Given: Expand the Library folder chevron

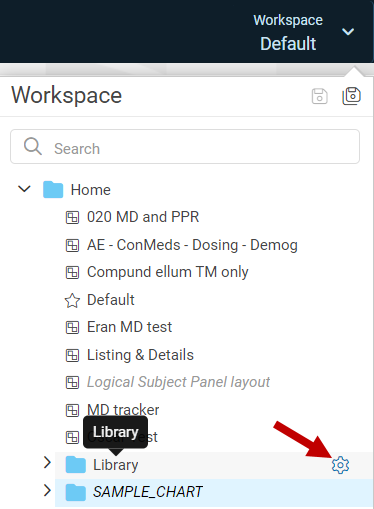Looking at the screenshot, I should [47, 463].
